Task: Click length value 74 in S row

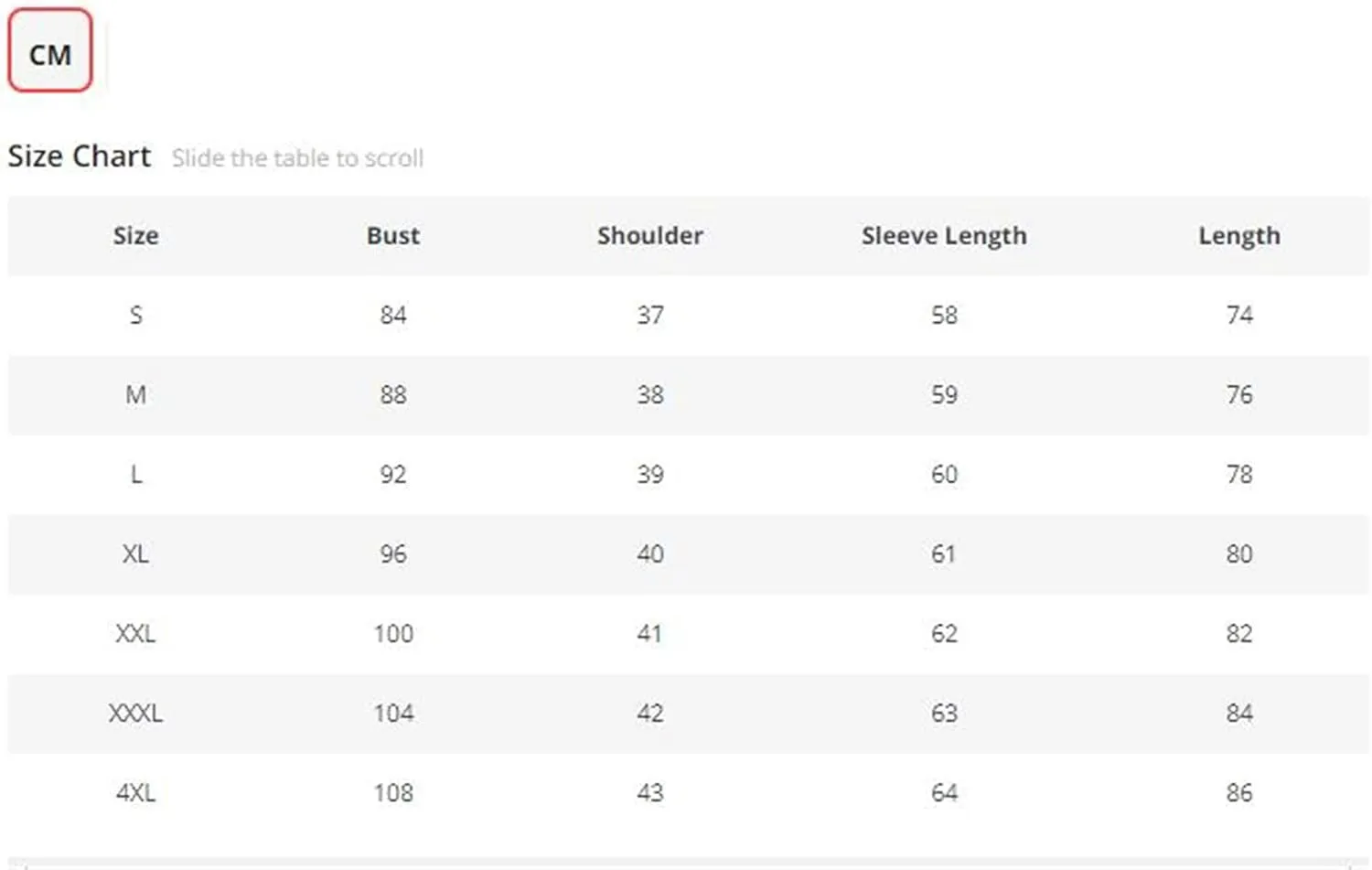Action: (x=1239, y=315)
